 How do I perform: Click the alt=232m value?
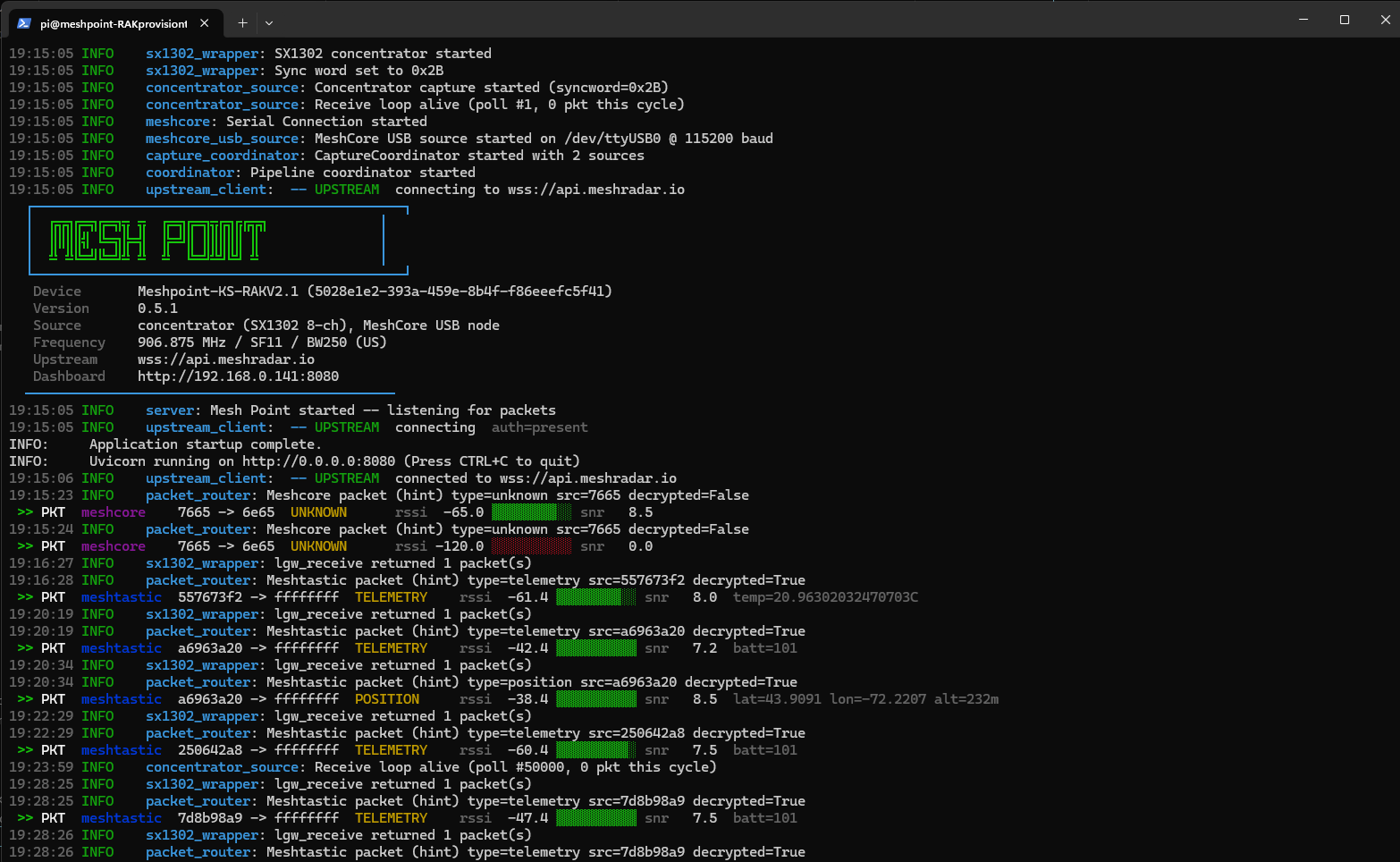[x=966, y=699]
